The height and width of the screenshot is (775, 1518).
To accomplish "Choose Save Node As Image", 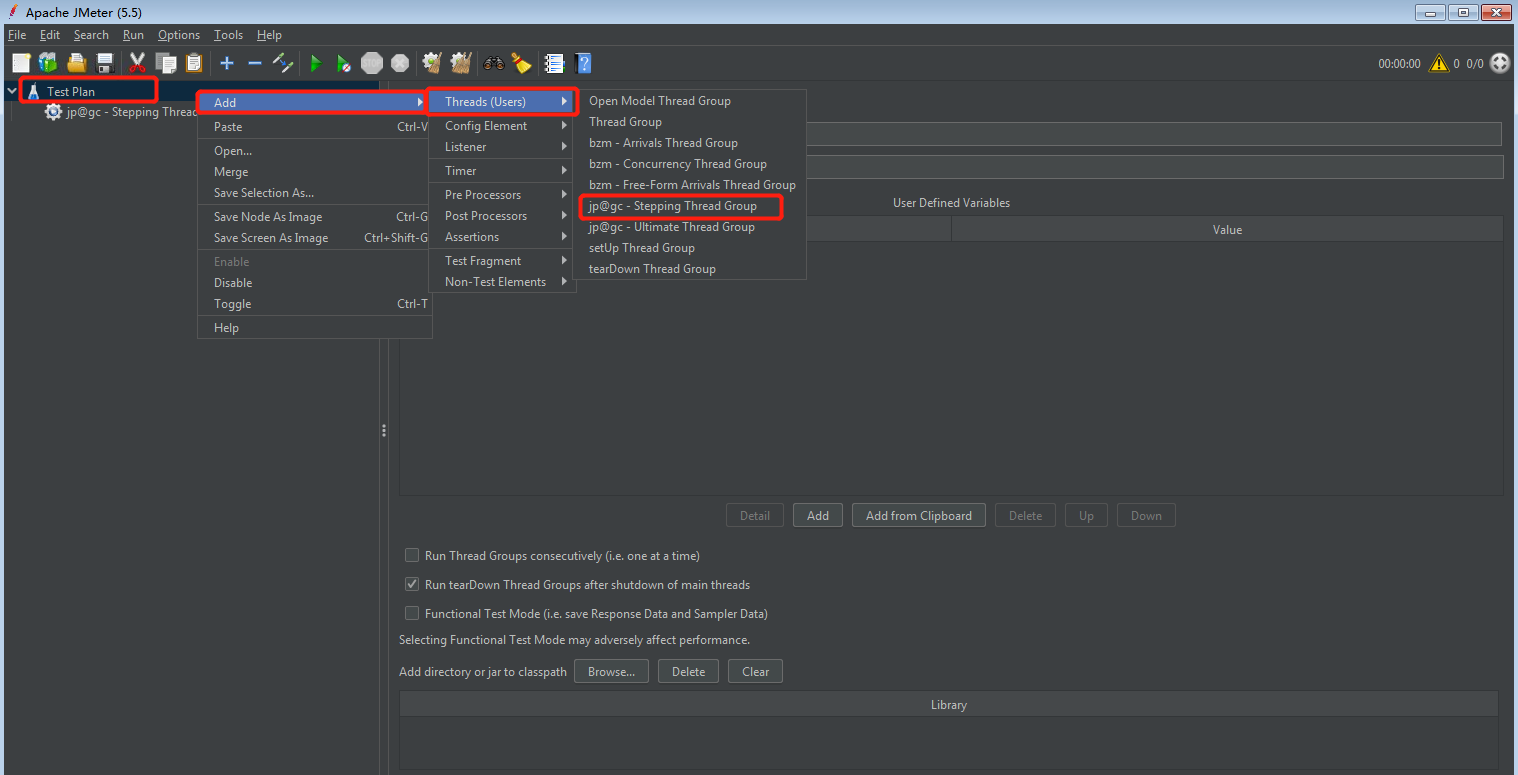I will point(314,217).
